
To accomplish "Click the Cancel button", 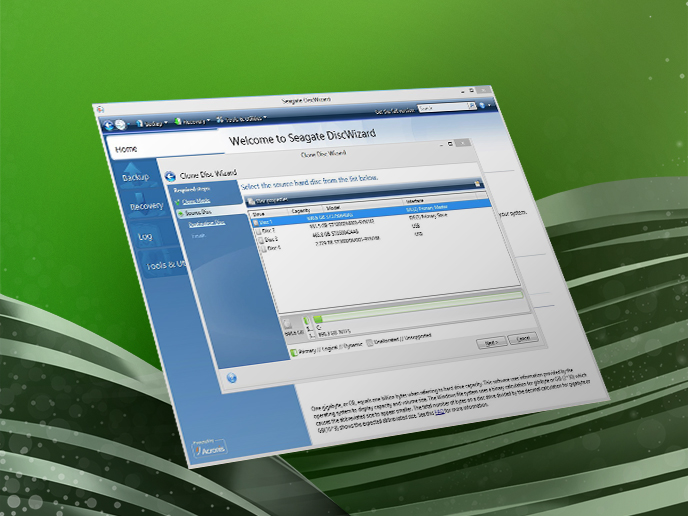I will 523,338.
